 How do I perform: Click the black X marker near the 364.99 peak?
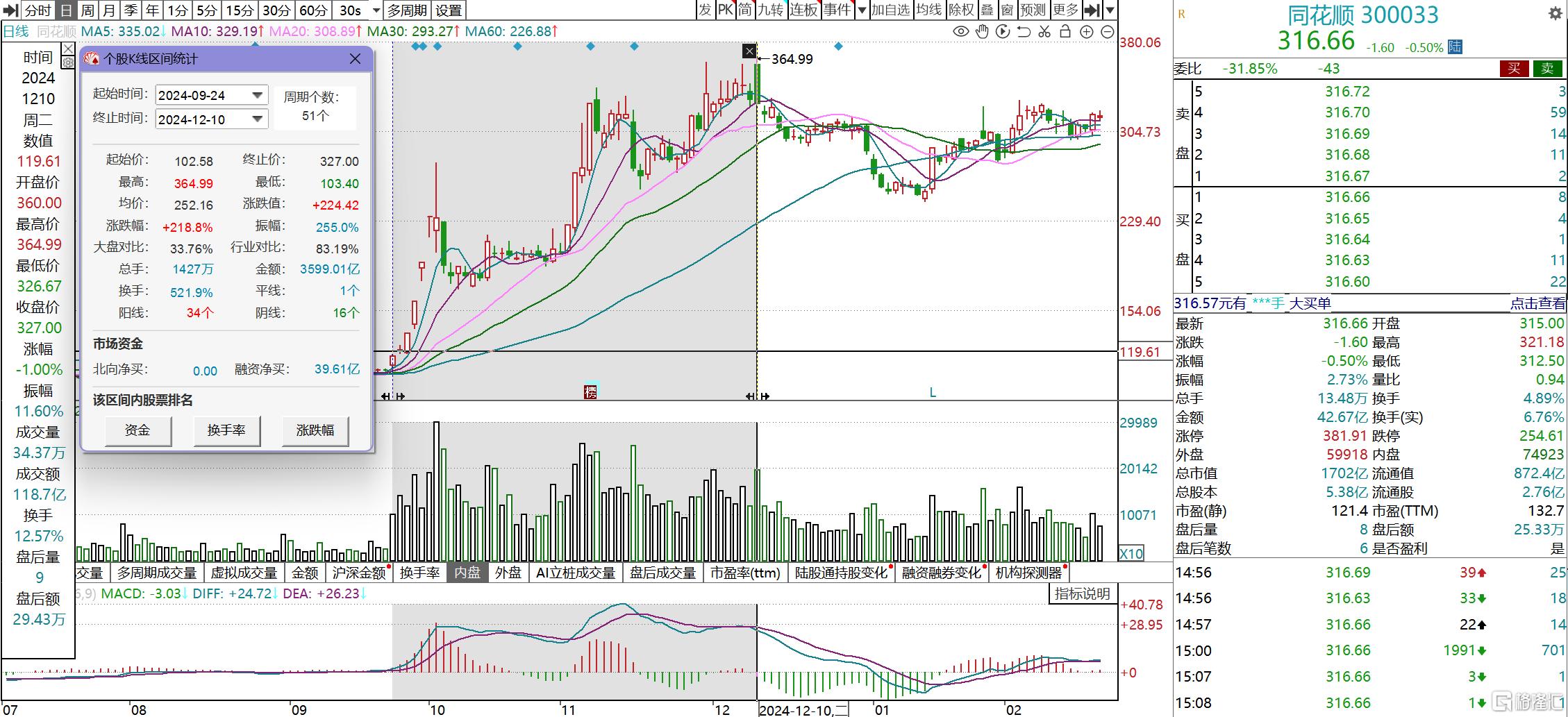(x=749, y=51)
